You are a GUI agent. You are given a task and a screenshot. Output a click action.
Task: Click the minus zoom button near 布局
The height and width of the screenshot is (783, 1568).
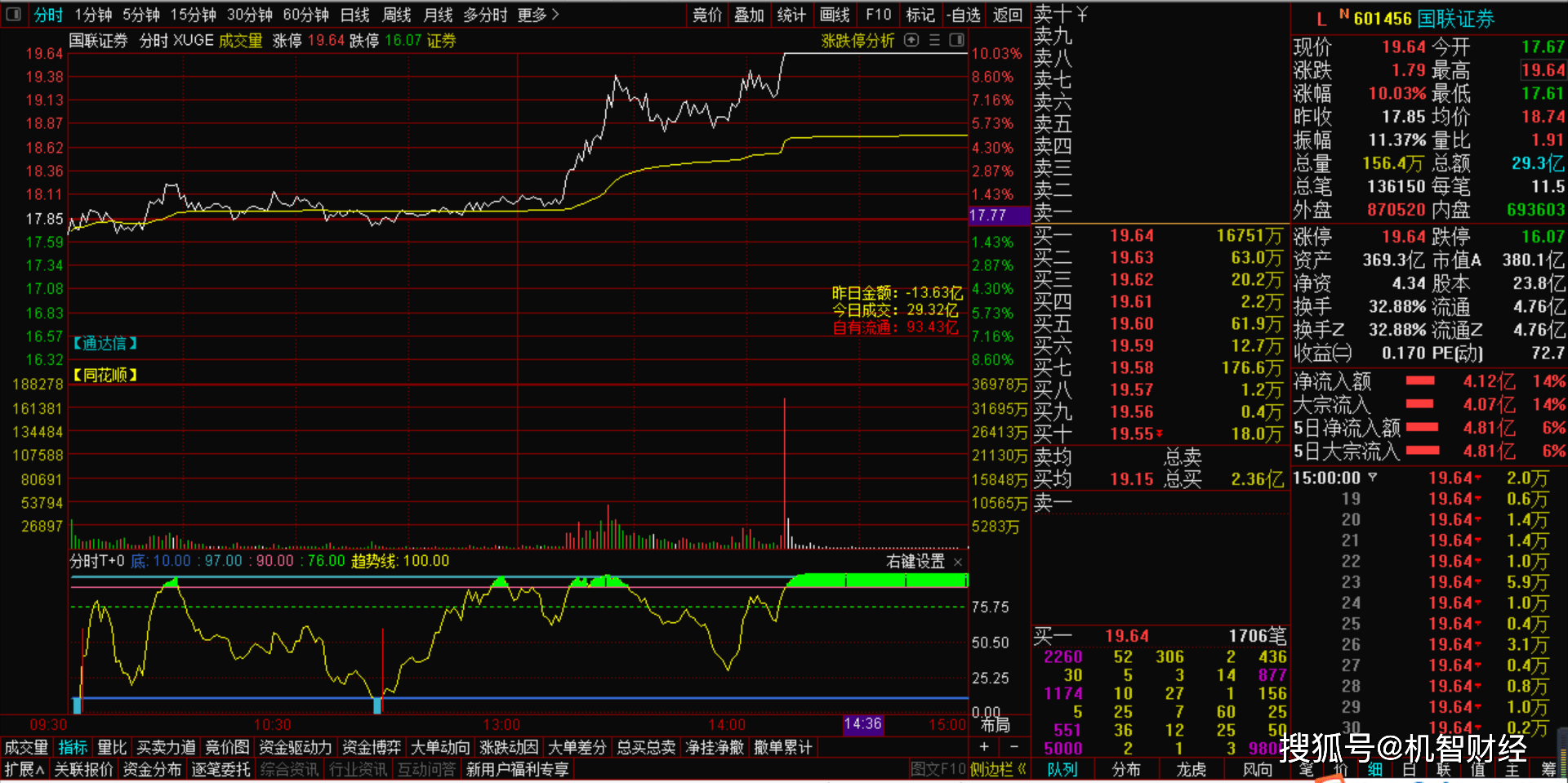coord(1014,747)
